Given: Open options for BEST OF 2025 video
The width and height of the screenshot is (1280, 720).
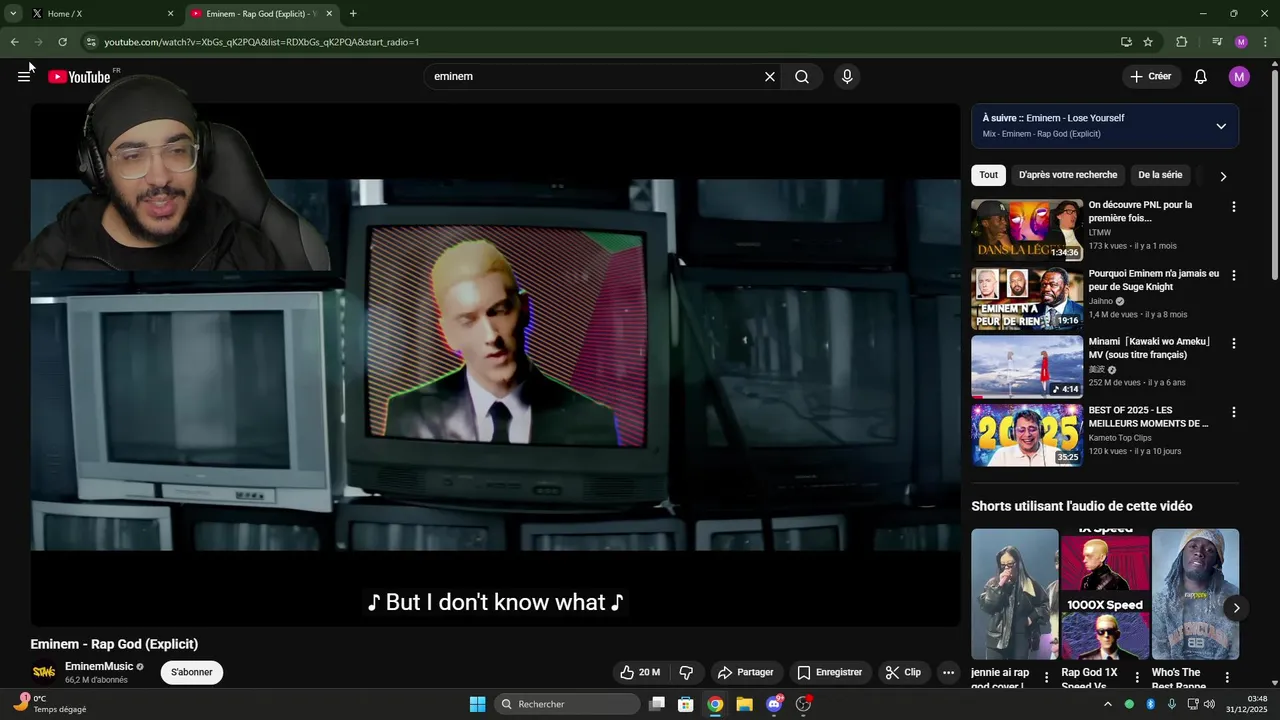Looking at the screenshot, I should pos(1233,412).
